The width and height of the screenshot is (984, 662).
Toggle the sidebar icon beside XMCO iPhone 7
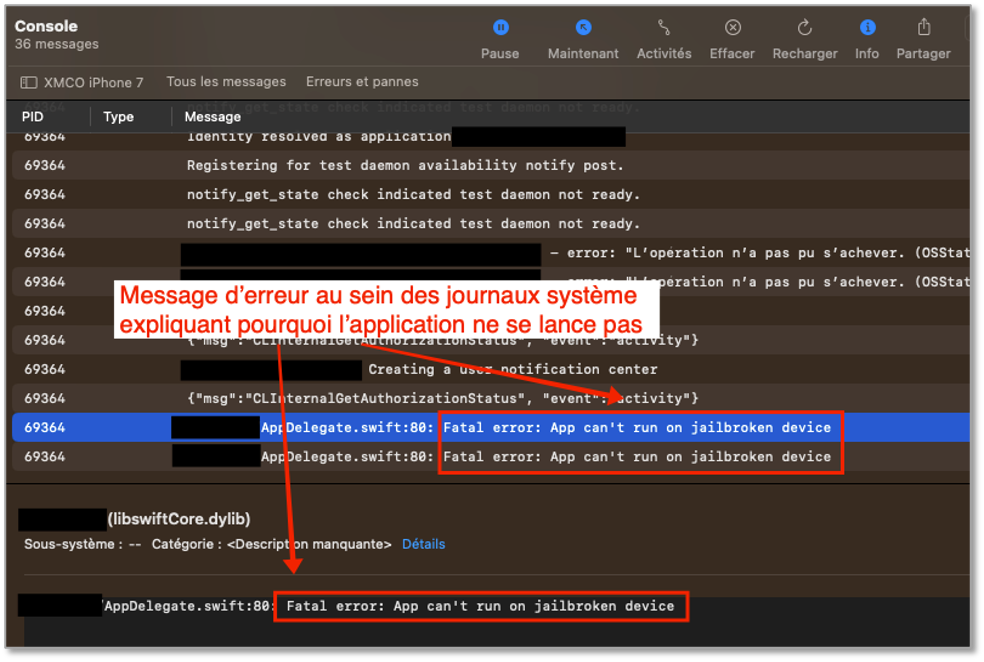pyautogui.click(x=29, y=82)
